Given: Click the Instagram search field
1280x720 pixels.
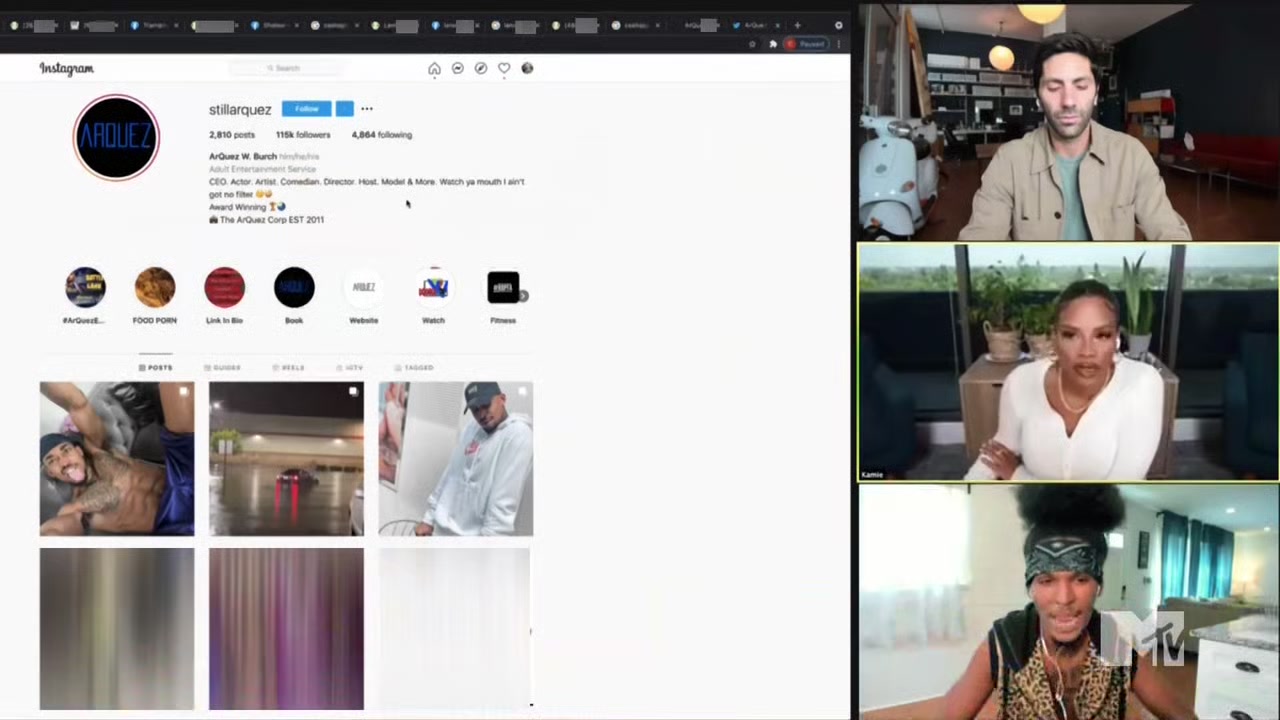Looking at the screenshot, I should click(x=287, y=68).
